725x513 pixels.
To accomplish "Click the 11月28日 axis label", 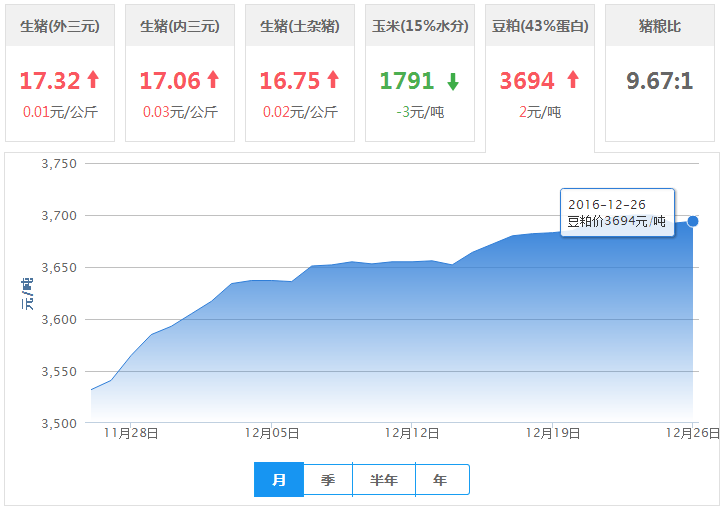I will [x=131, y=433].
